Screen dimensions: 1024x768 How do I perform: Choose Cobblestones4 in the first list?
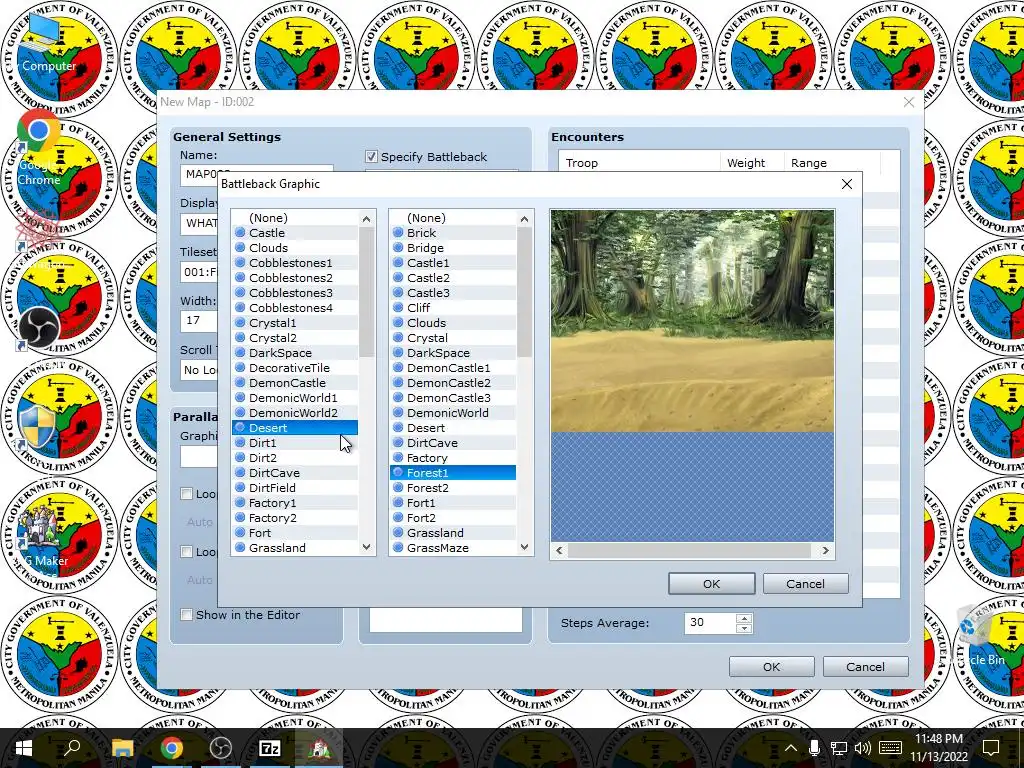click(295, 308)
